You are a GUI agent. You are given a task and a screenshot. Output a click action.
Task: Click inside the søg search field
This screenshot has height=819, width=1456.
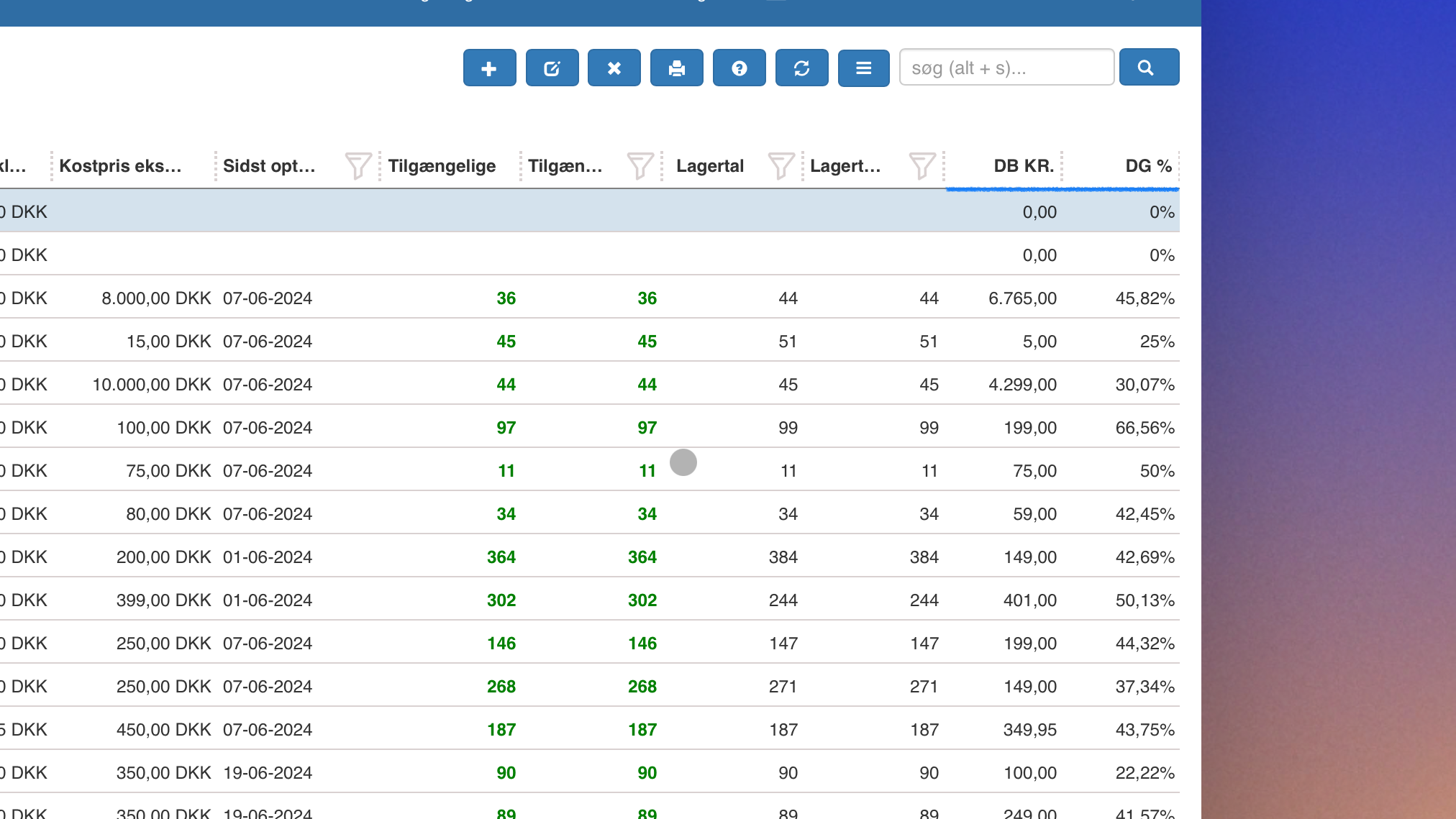1006,68
